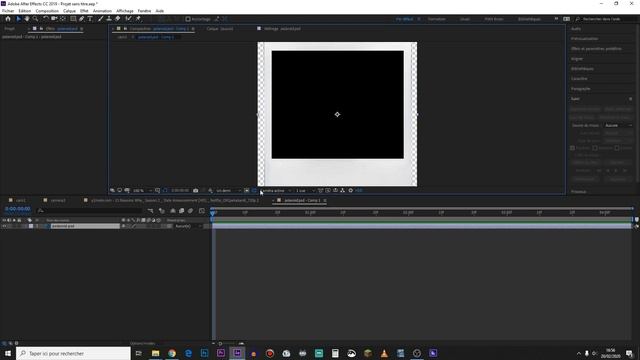This screenshot has width=640, height=360.
Task: Check the Echelle box in Suivi panel
Action: point(617,148)
